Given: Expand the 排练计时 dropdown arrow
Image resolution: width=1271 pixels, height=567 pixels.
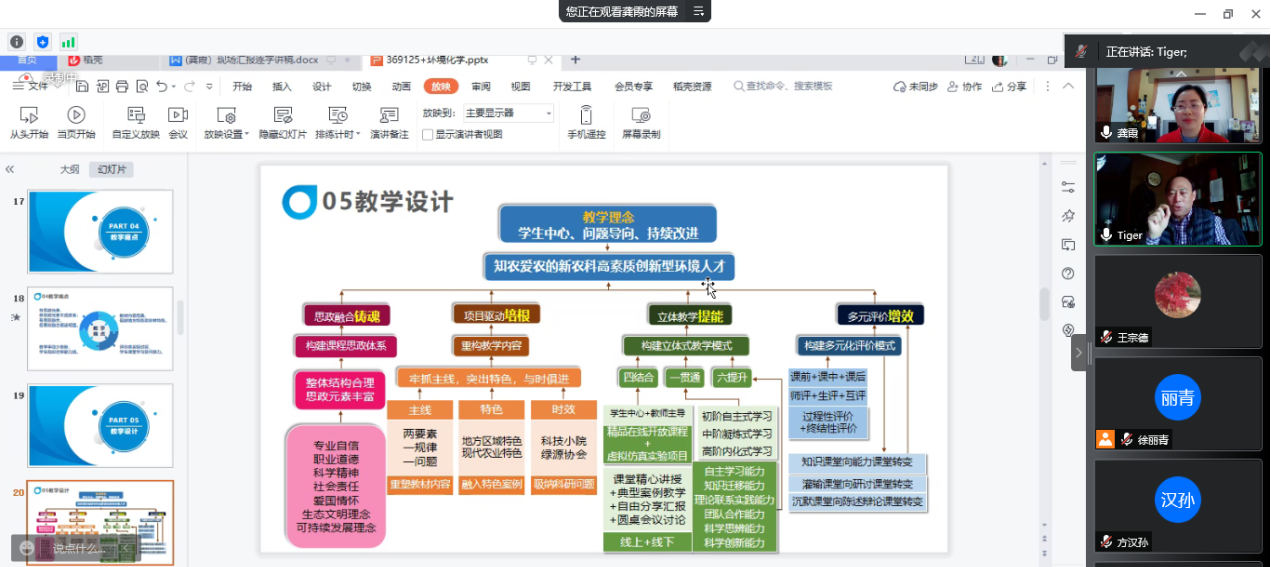Looking at the screenshot, I should click(x=358, y=135).
